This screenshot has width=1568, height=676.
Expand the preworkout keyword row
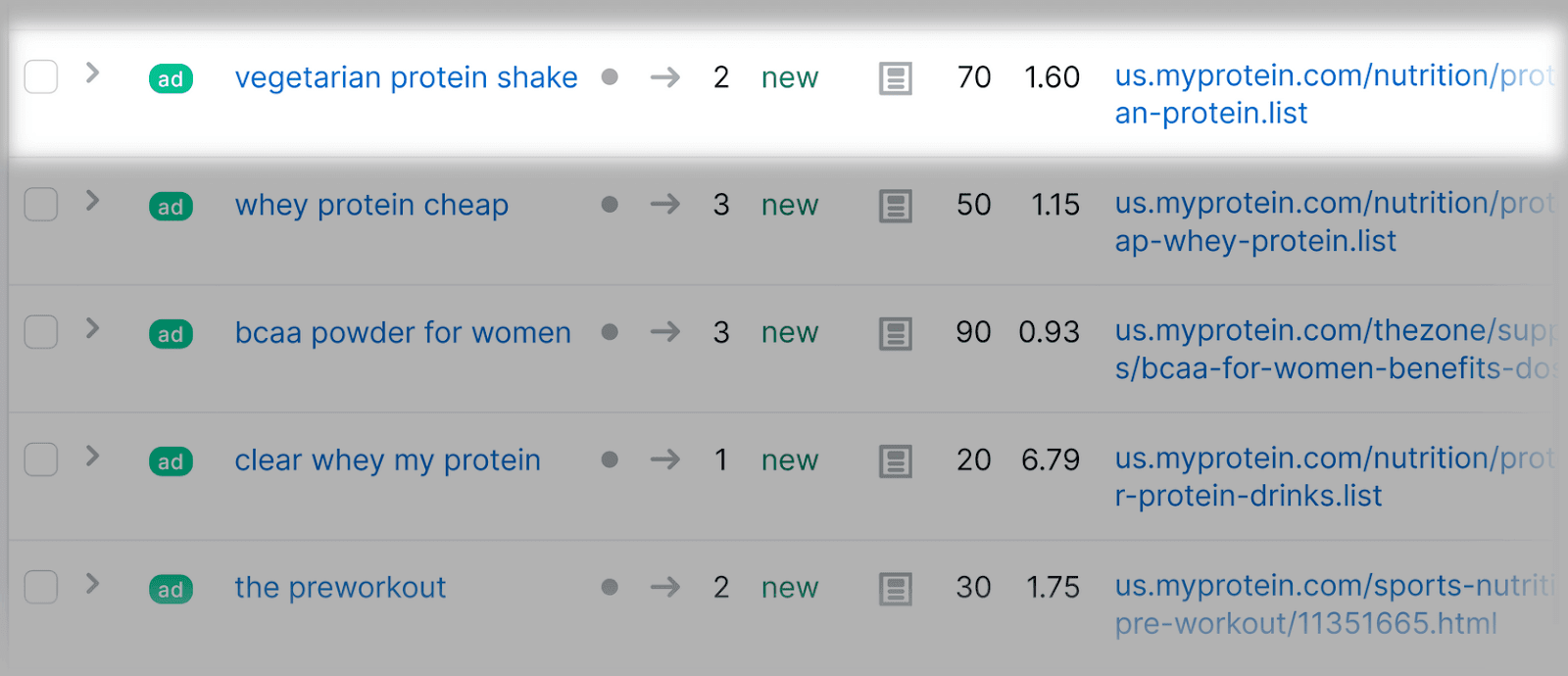pos(92,583)
